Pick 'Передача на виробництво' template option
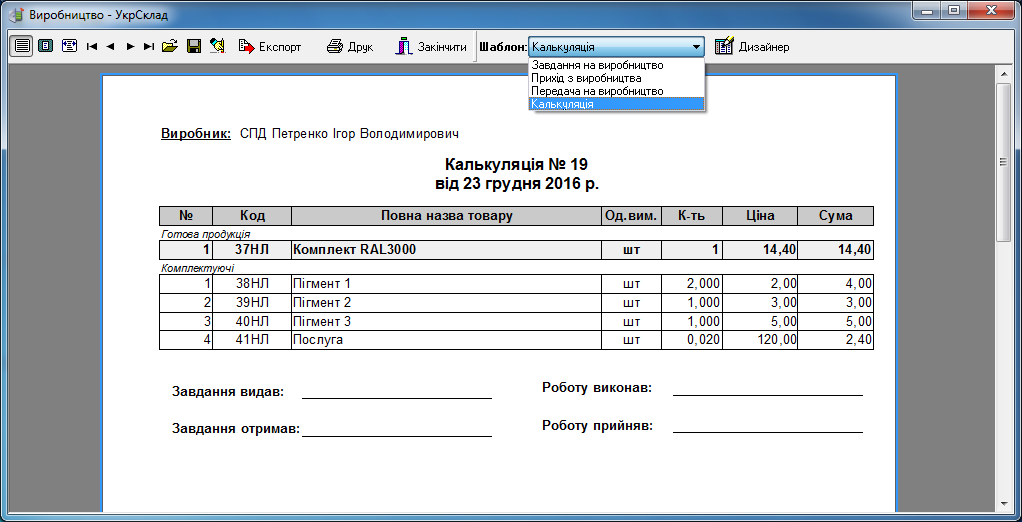Image resolution: width=1022 pixels, height=522 pixels. pyautogui.click(x=597, y=91)
